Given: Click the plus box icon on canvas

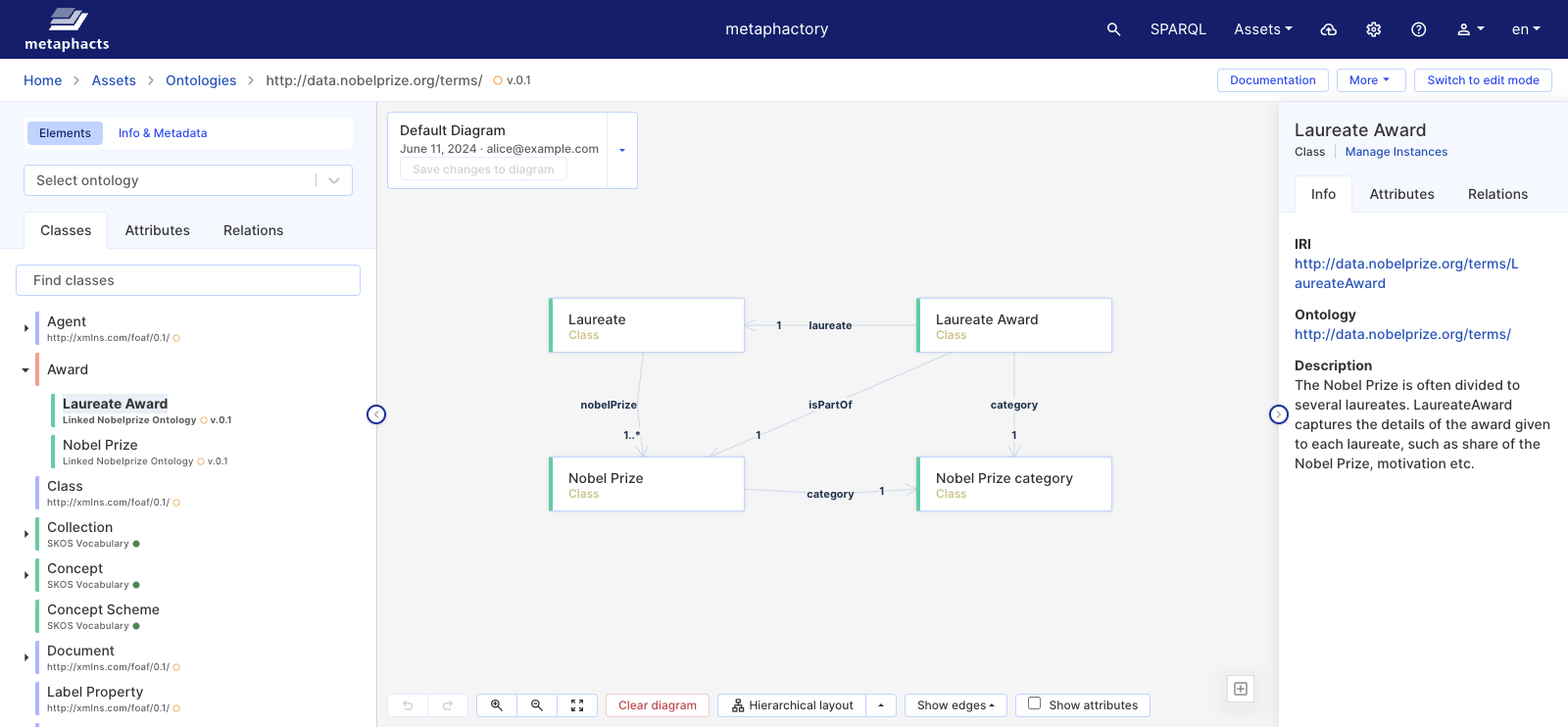Looking at the screenshot, I should (1241, 689).
